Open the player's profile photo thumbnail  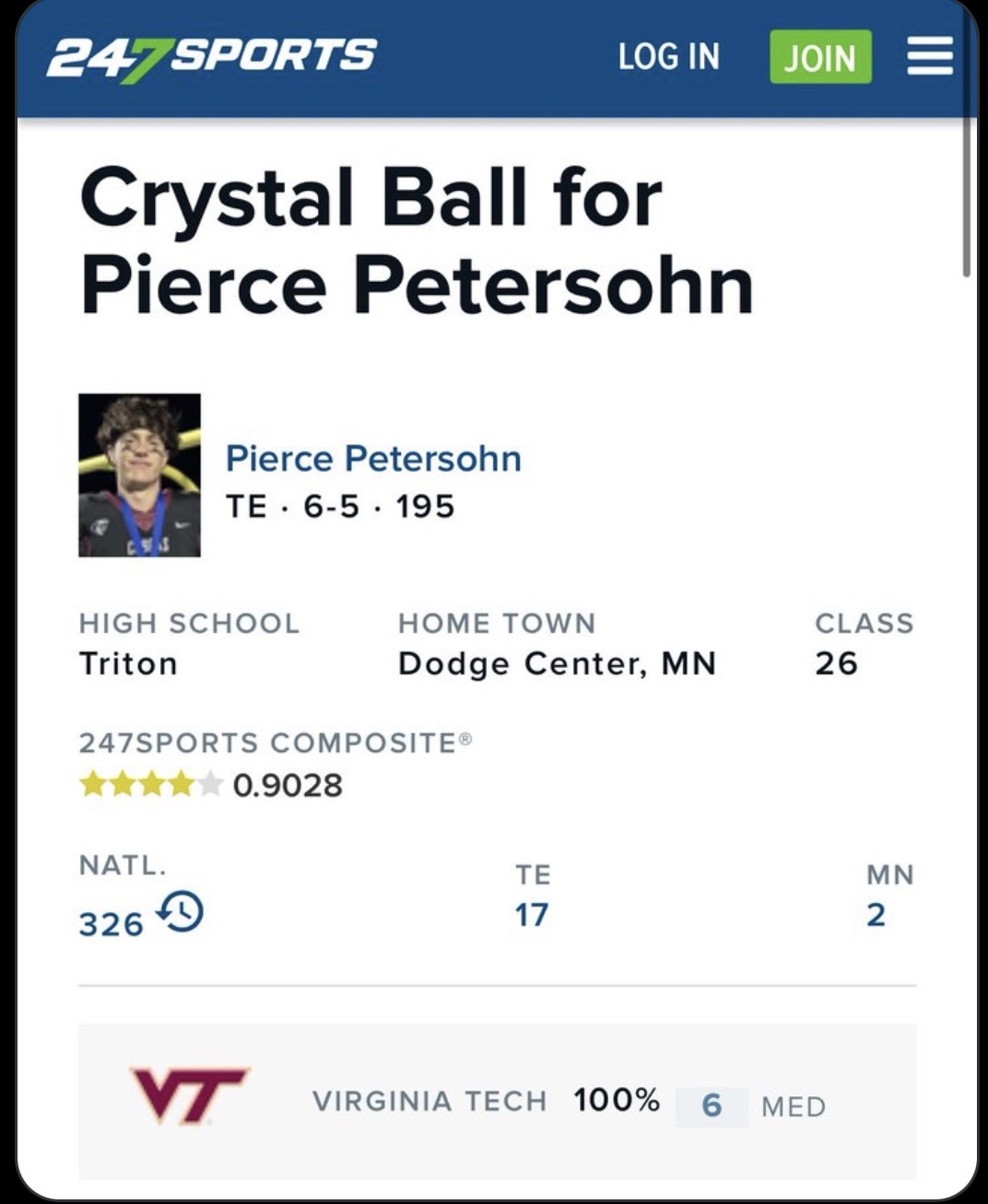(x=139, y=475)
